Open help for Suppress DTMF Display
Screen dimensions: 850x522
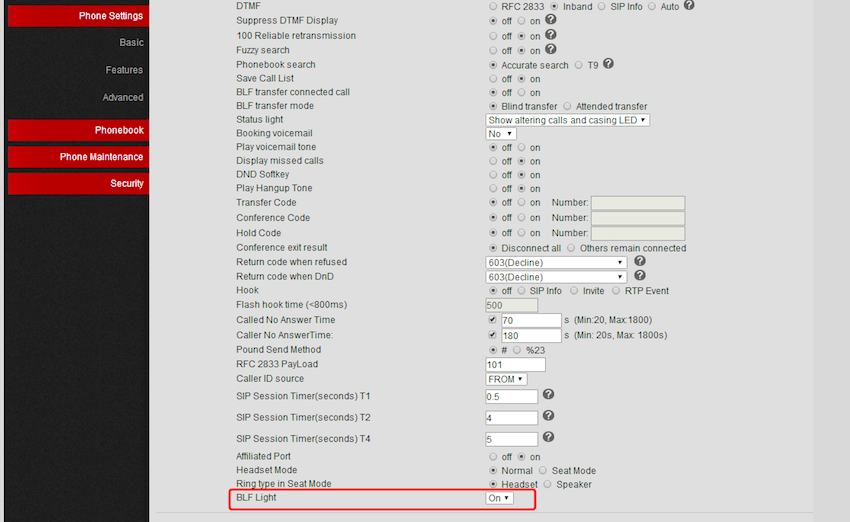click(551, 20)
